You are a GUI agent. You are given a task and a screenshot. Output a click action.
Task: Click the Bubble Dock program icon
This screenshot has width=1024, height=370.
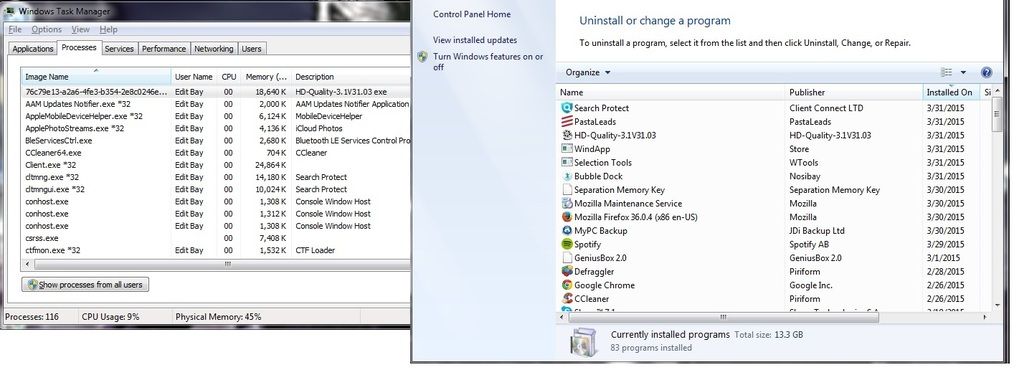point(567,176)
